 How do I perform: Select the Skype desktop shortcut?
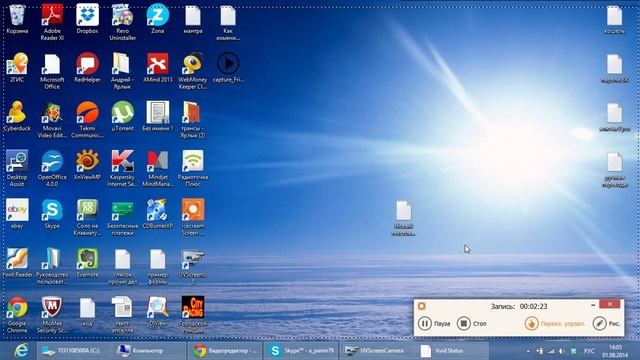52,214
